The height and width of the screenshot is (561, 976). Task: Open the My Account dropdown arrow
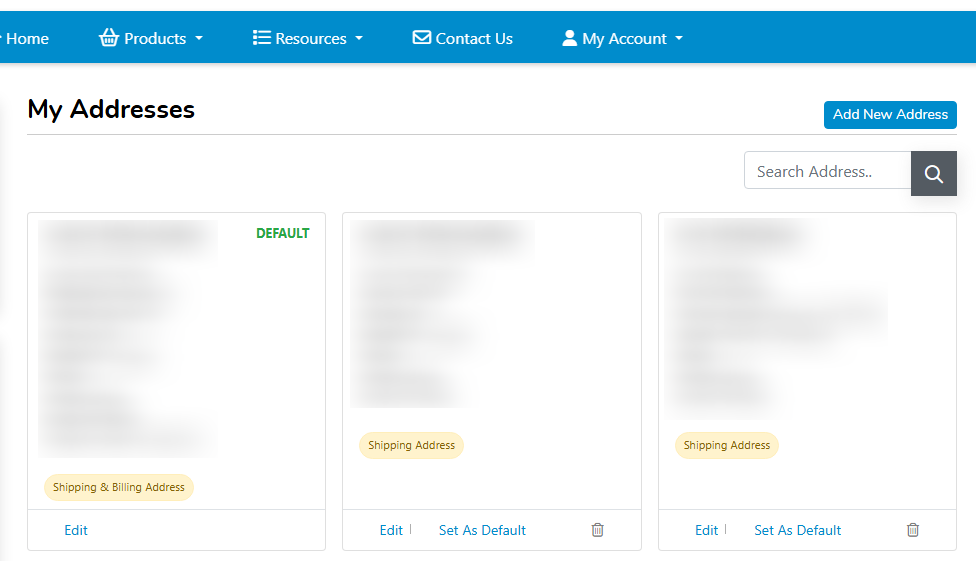pos(679,39)
